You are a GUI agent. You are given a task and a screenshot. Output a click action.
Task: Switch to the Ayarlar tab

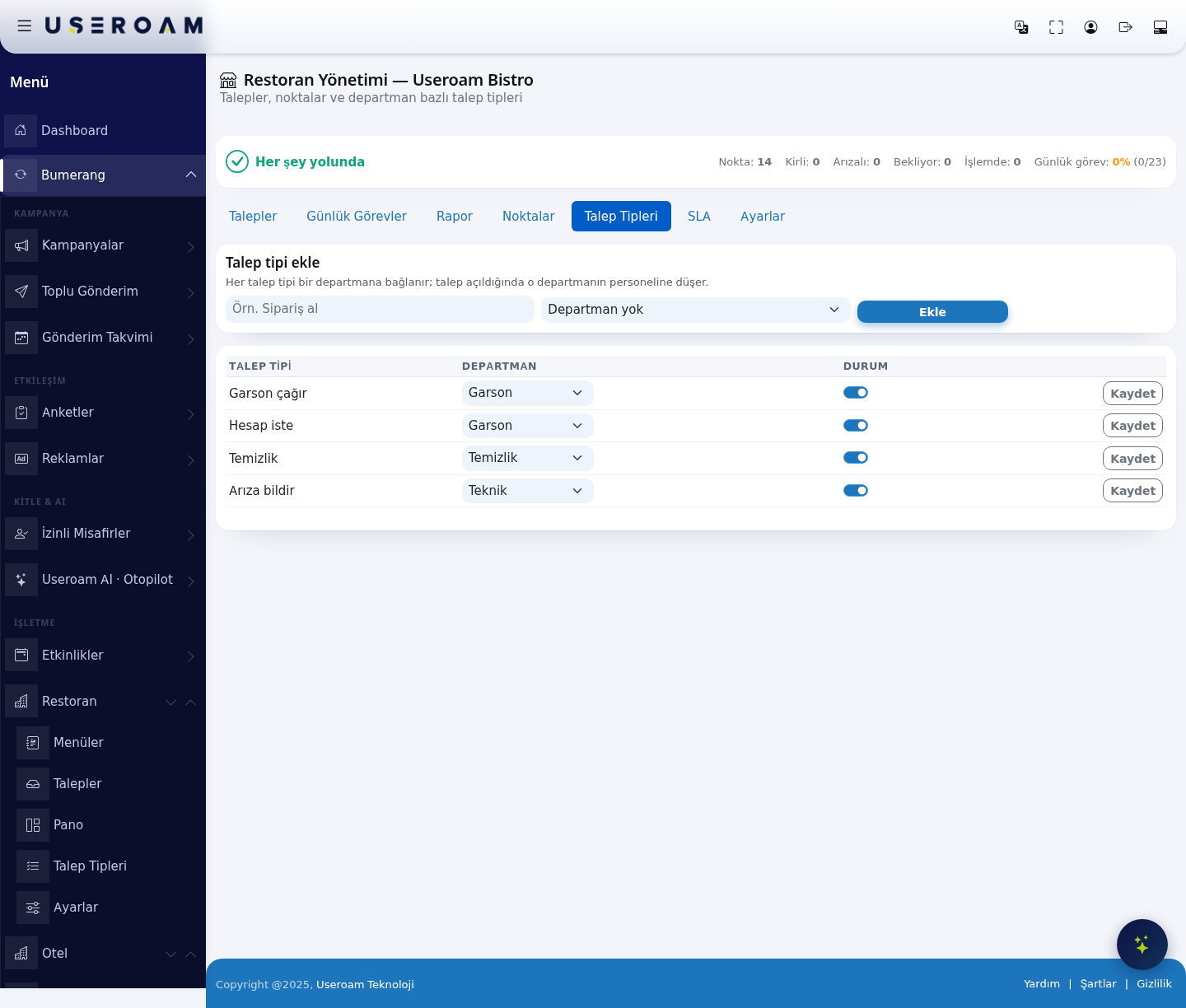click(x=763, y=217)
